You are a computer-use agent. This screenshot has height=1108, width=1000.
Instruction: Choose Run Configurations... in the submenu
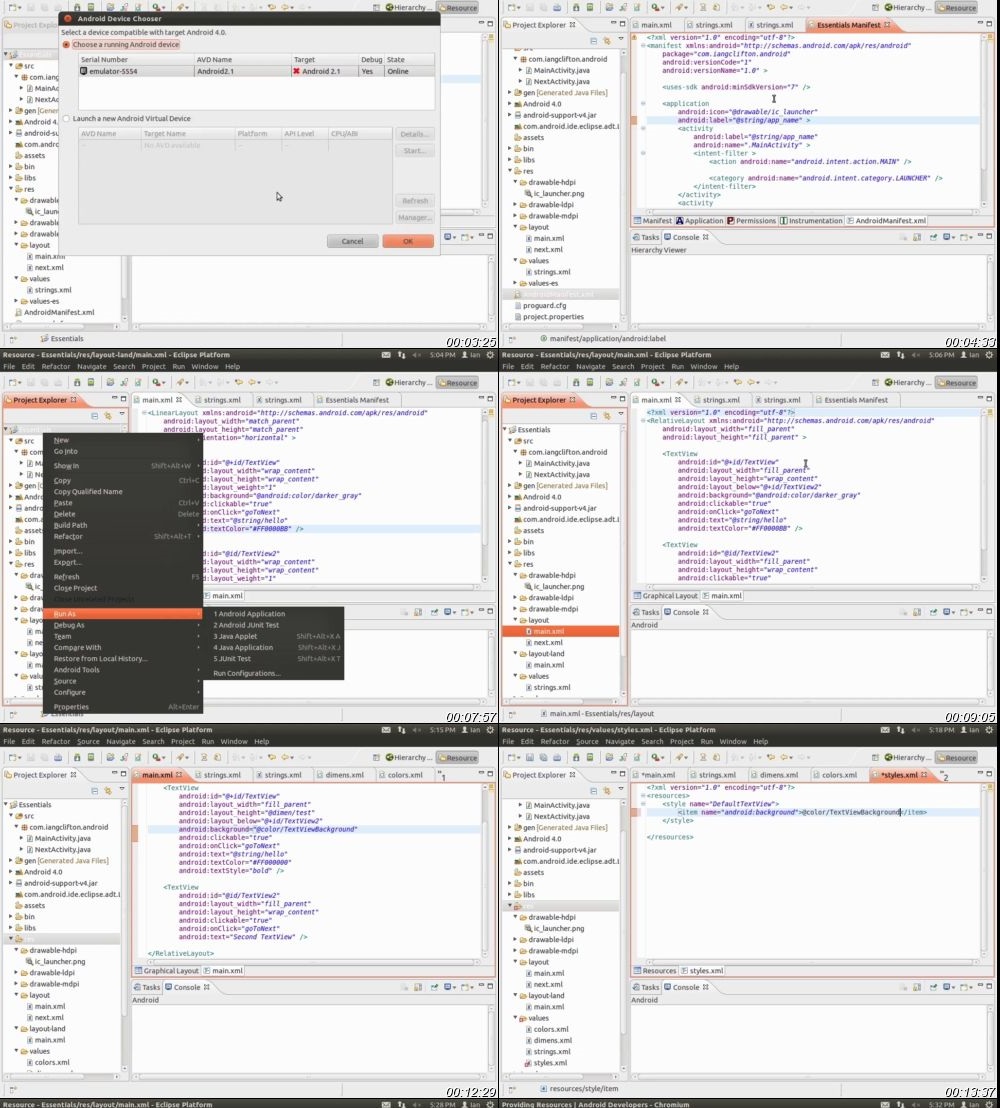247,673
